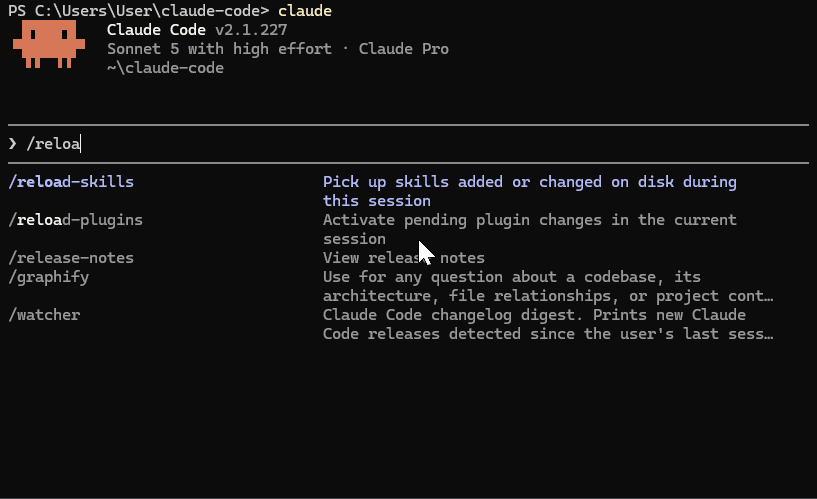Click the 'Claude Code changelog digest' description
Viewport: 817px width, 499px height.
point(548,325)
